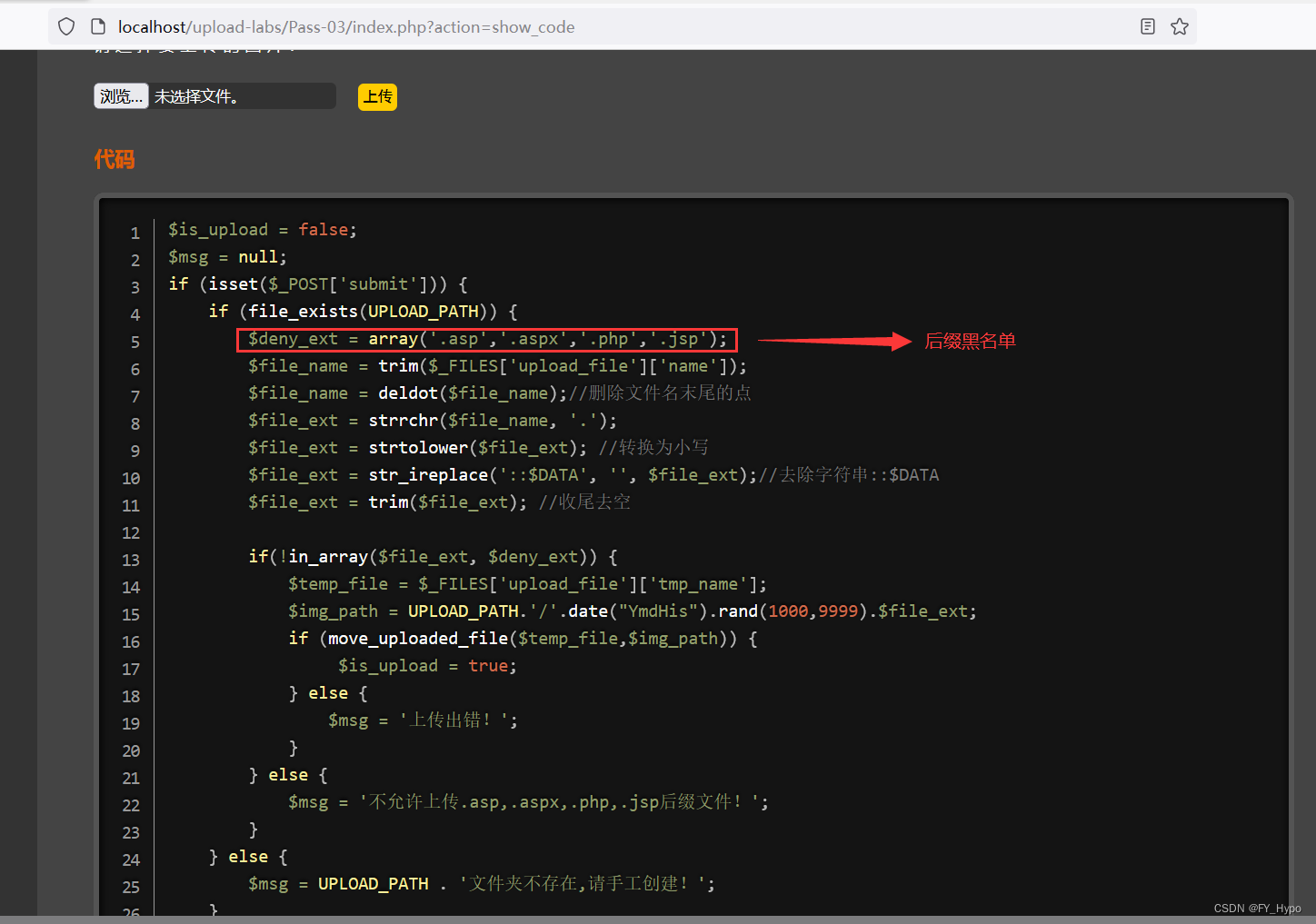Screen dimensions: 1316x924
Task: Click the '$is_upload = true;' line
Action: 427,666
